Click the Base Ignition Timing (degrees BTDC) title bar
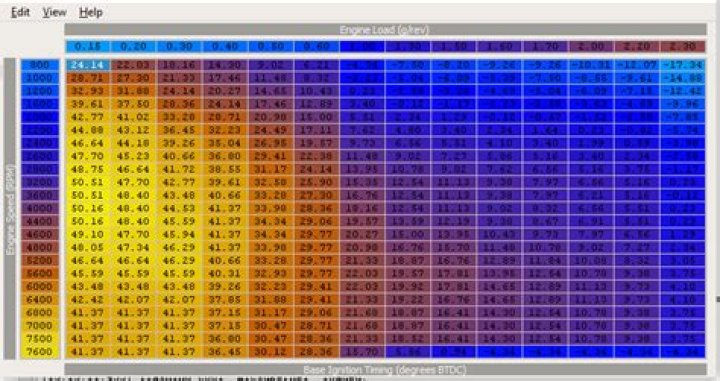 coord(385,370)
